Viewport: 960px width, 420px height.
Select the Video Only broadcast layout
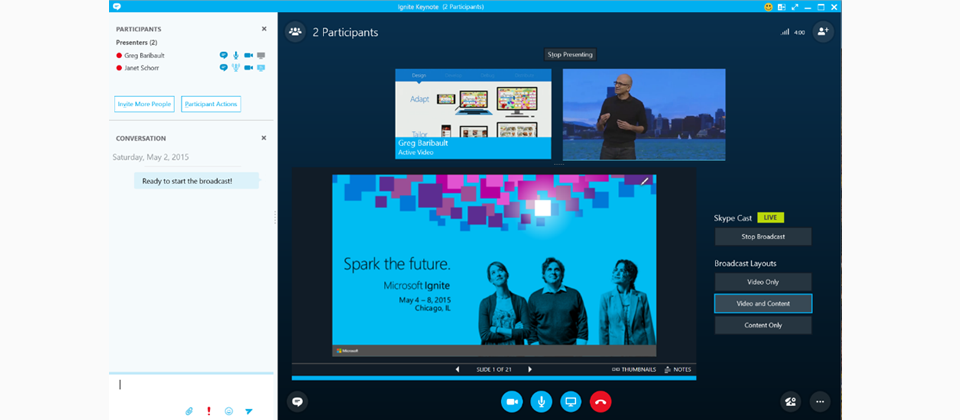pos(763,282)
